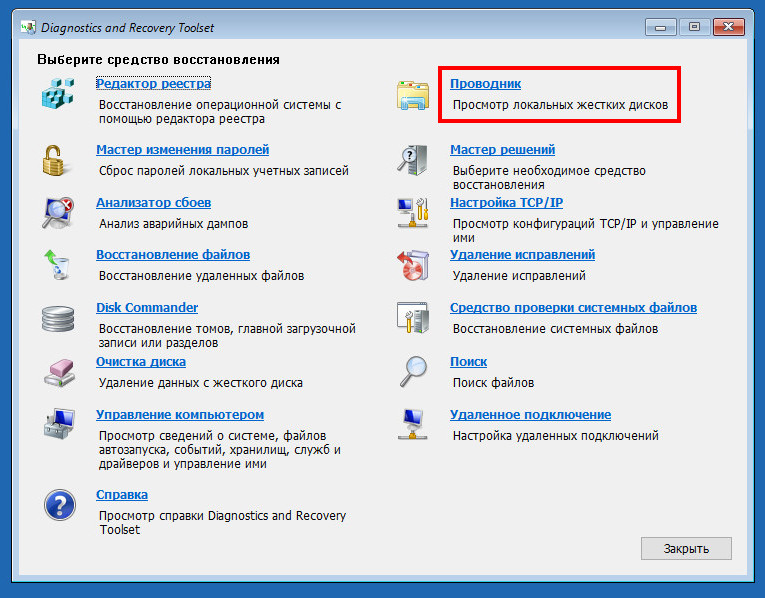Open the Справка link
The image size is (765, 598).
121,495
